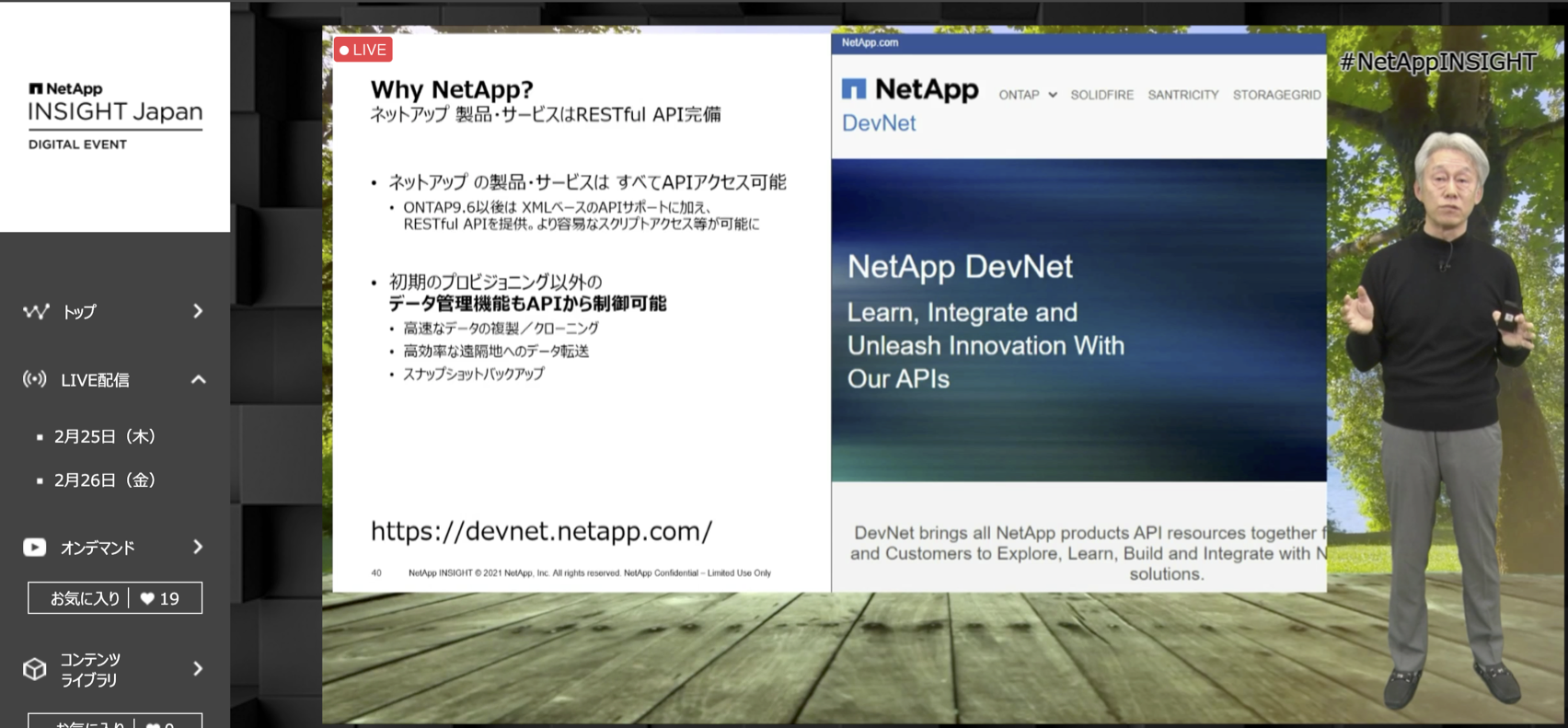Click SANTRICITY on the DevNet screenshot
1568x728 pixels.
(x=1182, y=95)
